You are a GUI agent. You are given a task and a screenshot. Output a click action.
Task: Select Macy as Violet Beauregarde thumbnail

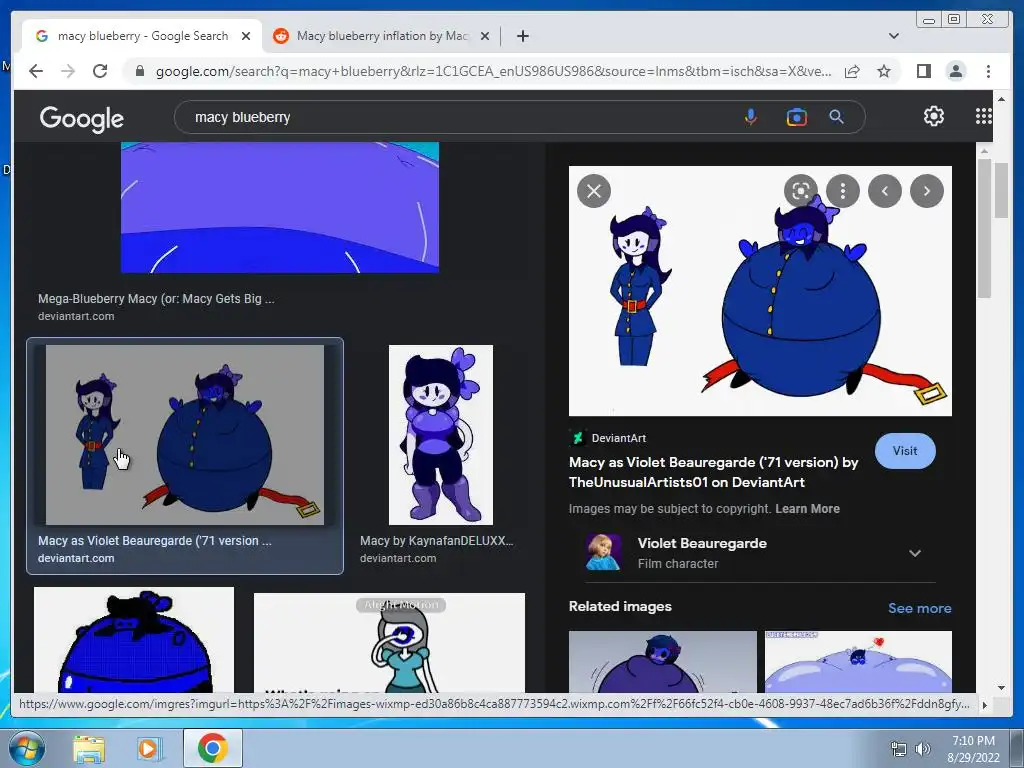(x=185, y=435)
